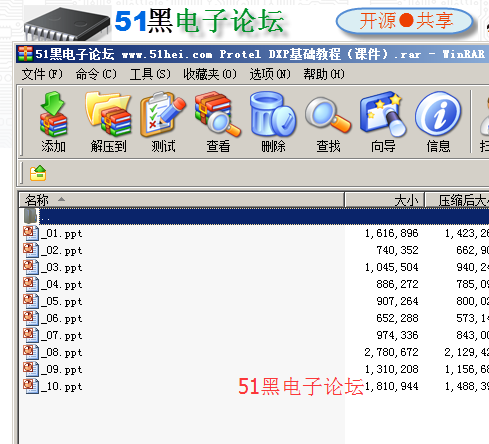Open the 帮助(H) menu
Image resolution: width=489 pixels, height=444 pixels.
324,74
